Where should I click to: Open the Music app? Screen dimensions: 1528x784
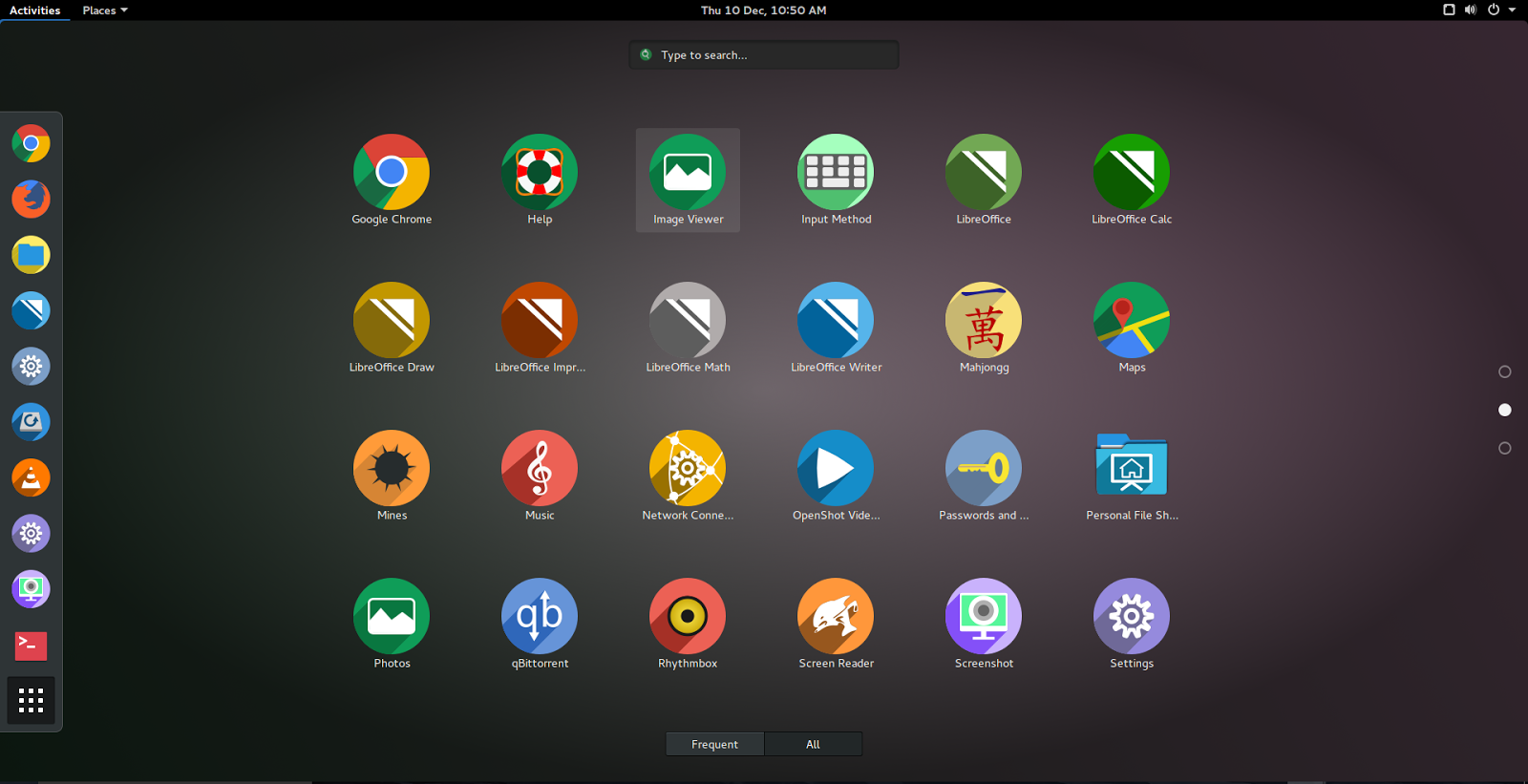tap(540, 468)
